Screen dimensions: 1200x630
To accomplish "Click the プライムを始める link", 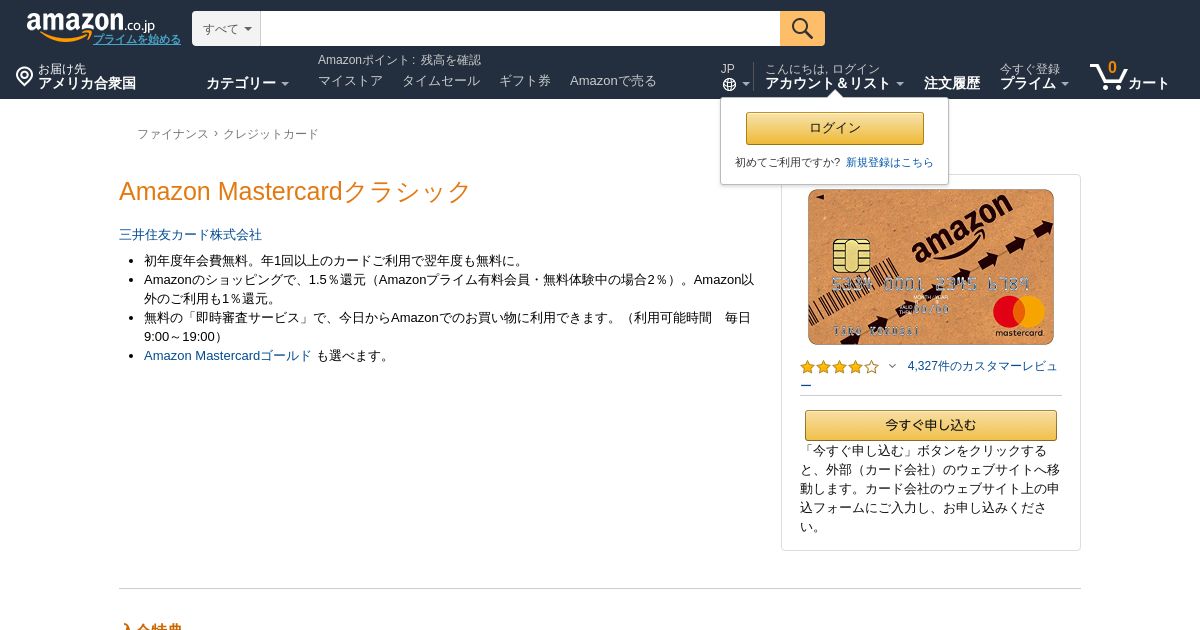I will coord(137,39).
